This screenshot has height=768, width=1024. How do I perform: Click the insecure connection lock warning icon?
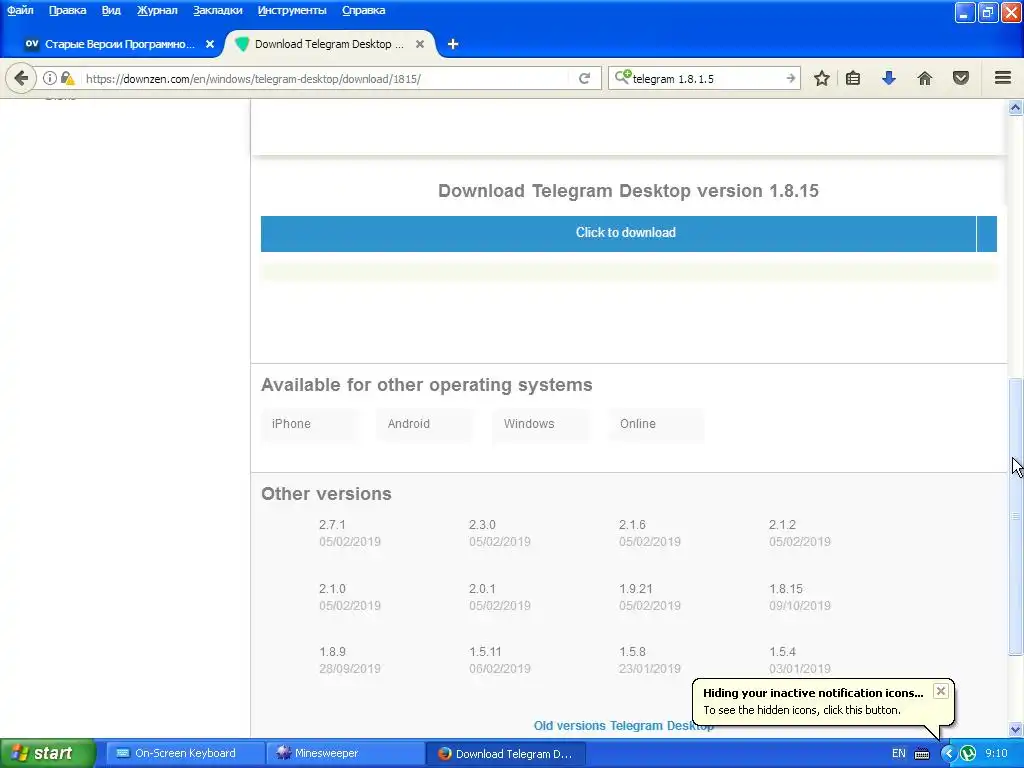pyautogui.click(x=67, y=78)
